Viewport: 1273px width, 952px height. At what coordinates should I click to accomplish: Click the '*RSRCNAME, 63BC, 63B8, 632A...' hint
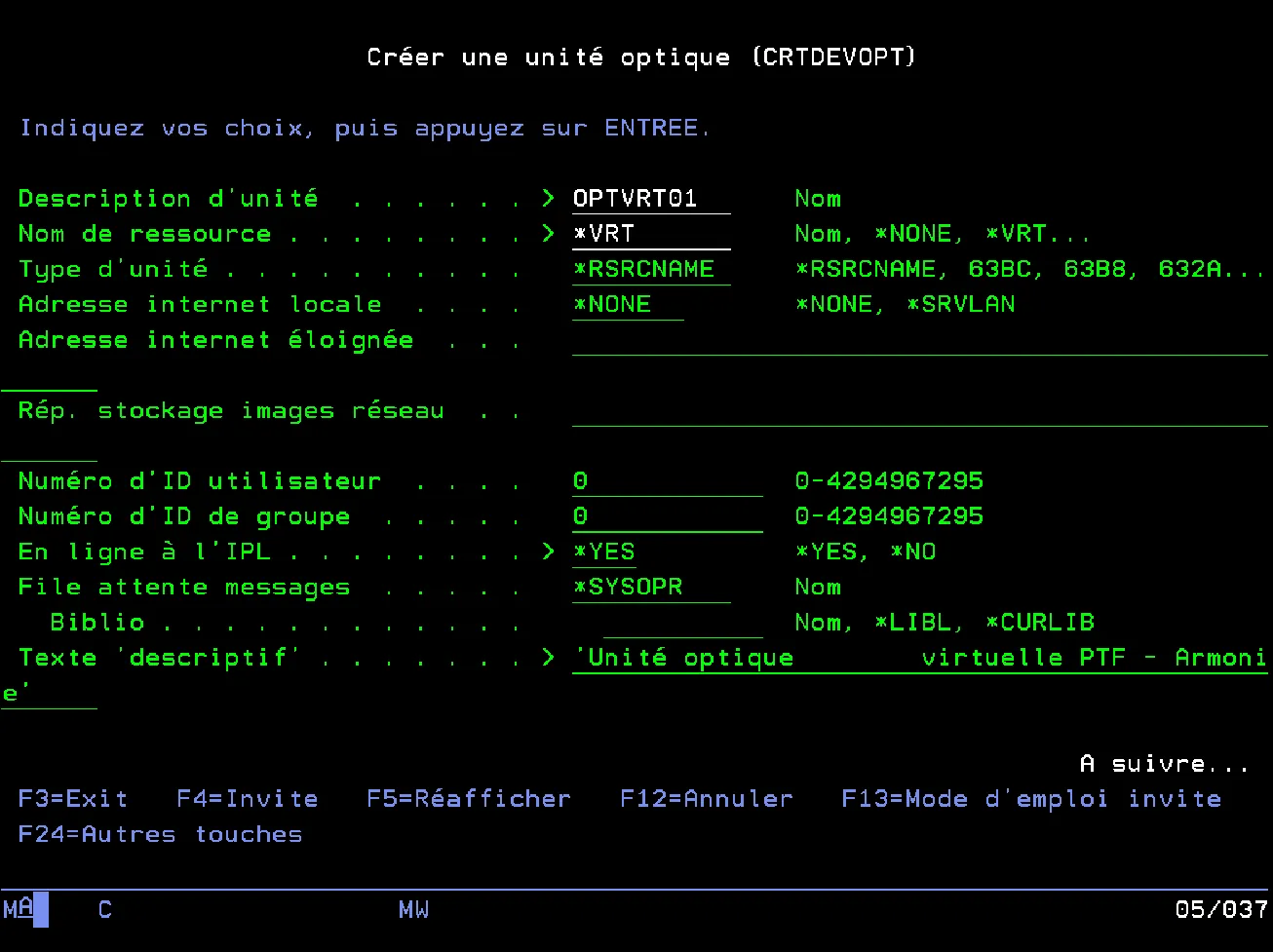pos(1031,269)
